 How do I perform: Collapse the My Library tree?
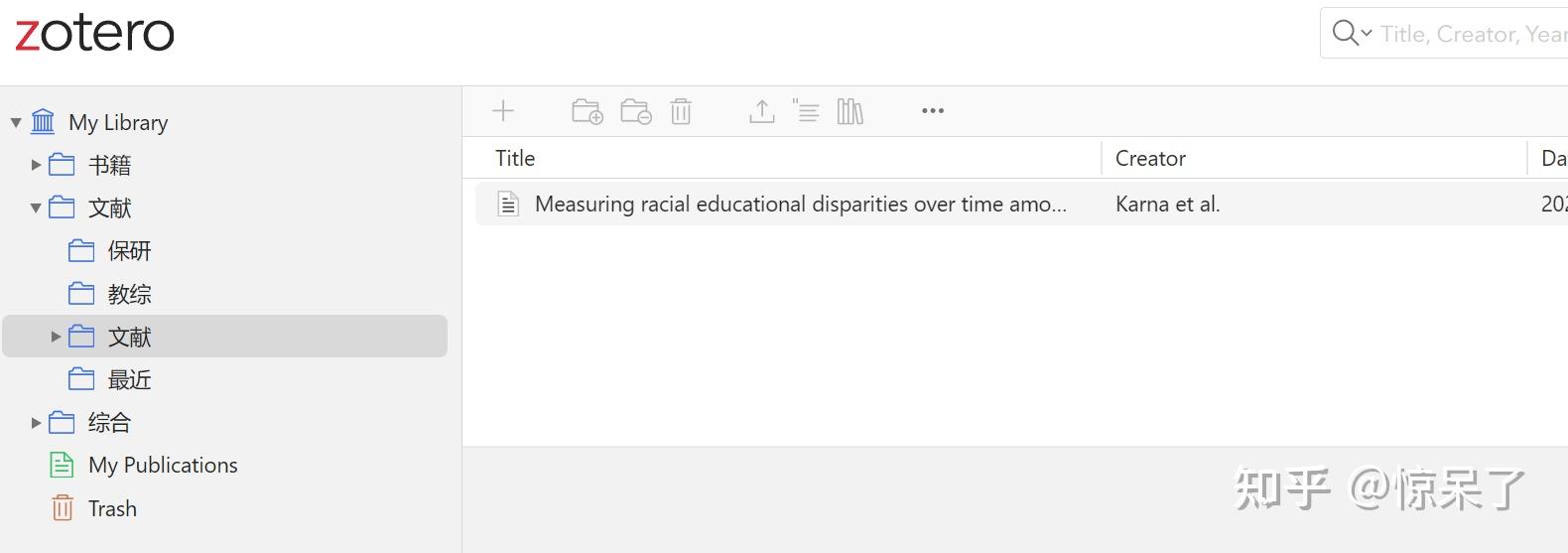tap(16, 123)
